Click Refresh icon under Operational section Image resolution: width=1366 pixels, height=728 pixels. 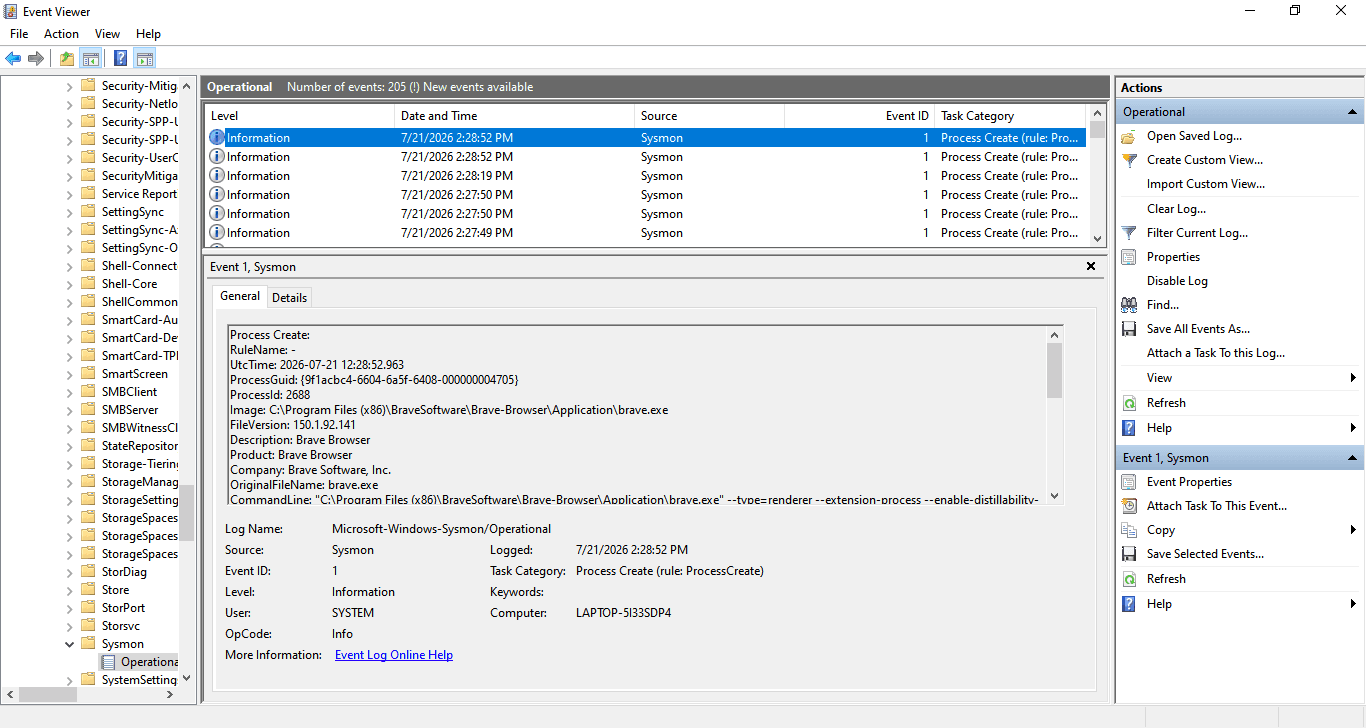tap(1129, 403)
